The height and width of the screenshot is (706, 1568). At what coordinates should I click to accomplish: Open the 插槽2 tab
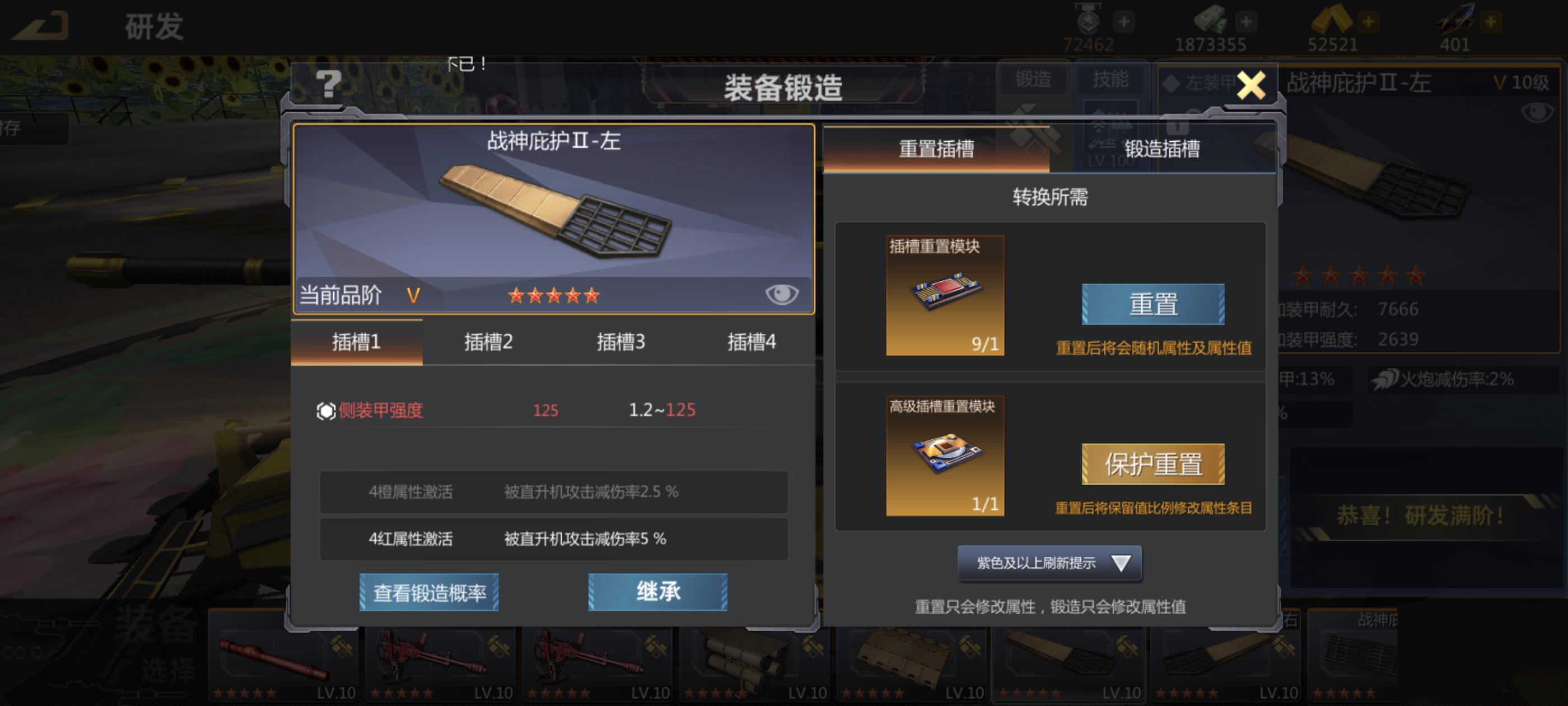(x=488, y=342)
